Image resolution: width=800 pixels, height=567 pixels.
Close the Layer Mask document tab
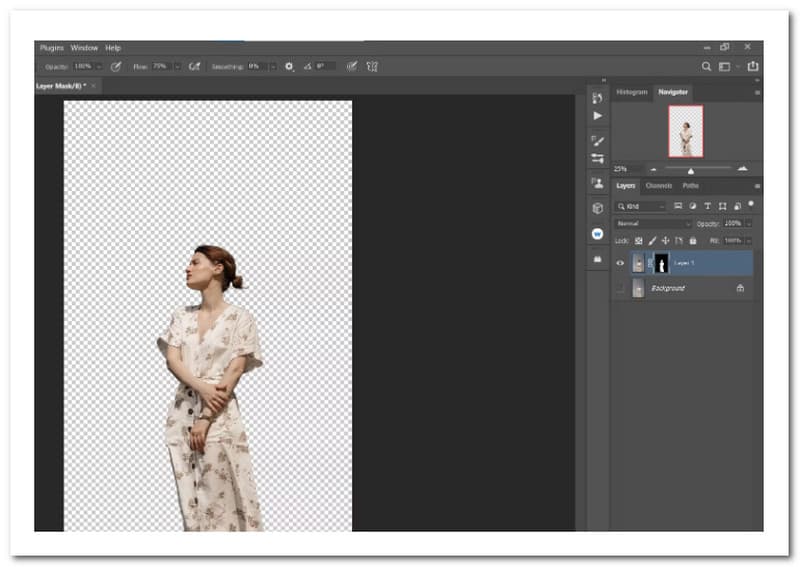[93, 86]
